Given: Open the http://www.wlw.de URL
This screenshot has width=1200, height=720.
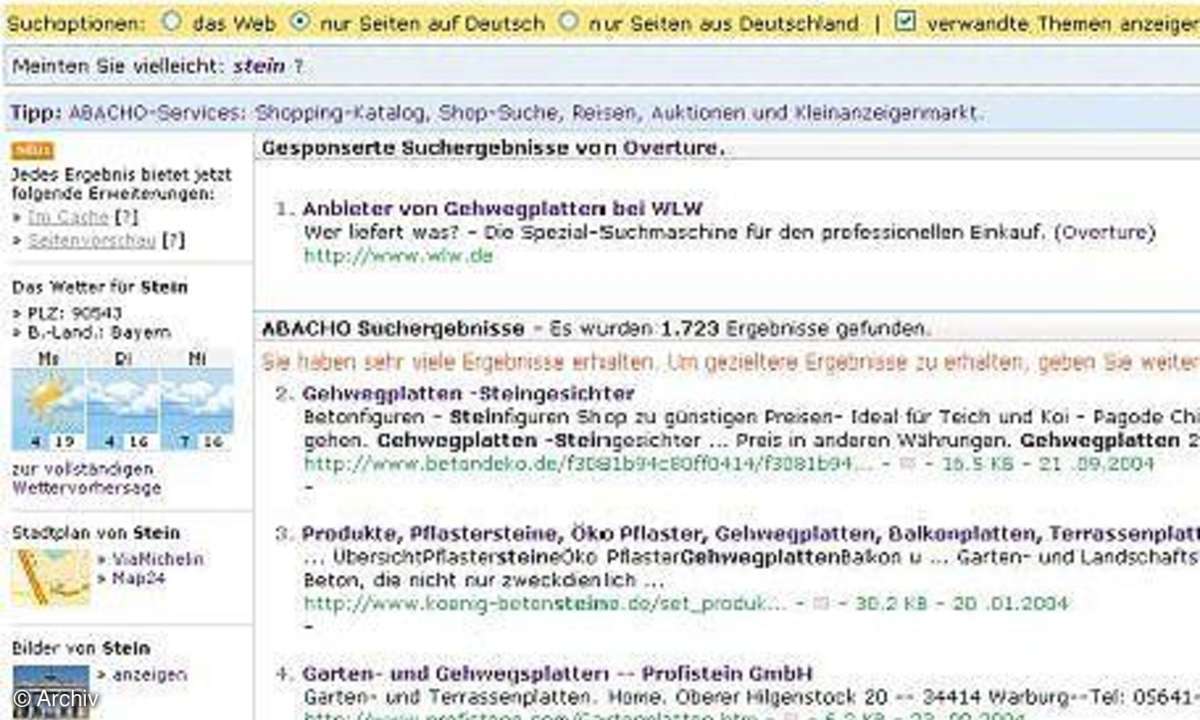Looking at the screenshot, I should point(399,255).
